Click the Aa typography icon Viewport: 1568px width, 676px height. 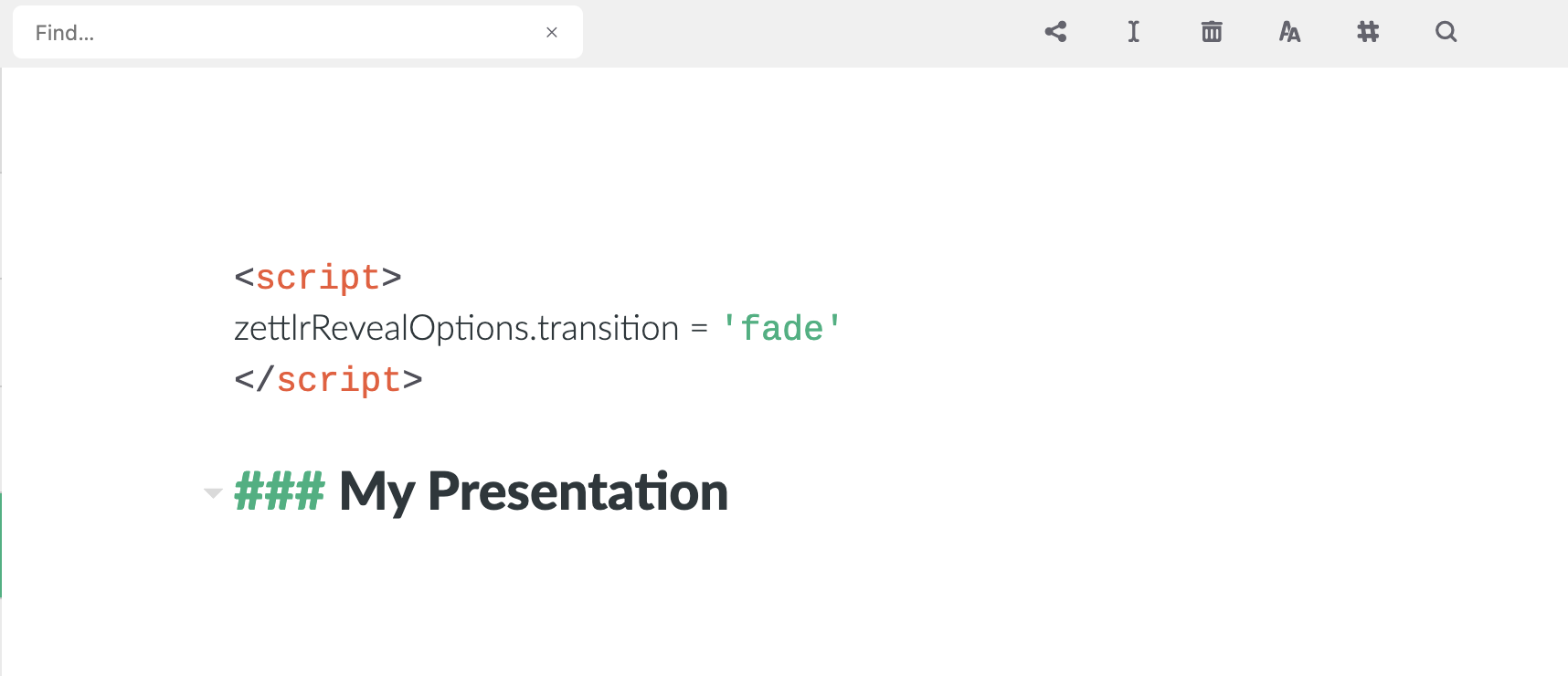click(x=1289, y=31)
